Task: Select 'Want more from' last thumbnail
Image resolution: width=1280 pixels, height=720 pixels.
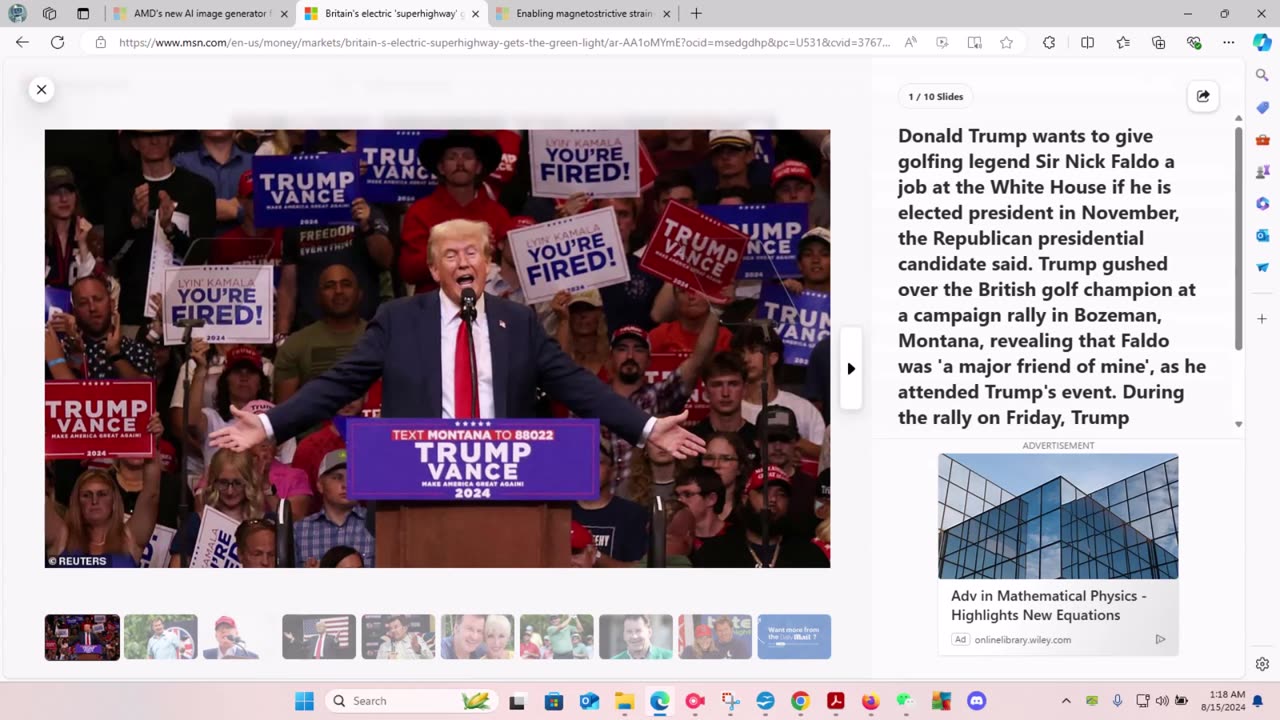Action: (x=794, y=637)
